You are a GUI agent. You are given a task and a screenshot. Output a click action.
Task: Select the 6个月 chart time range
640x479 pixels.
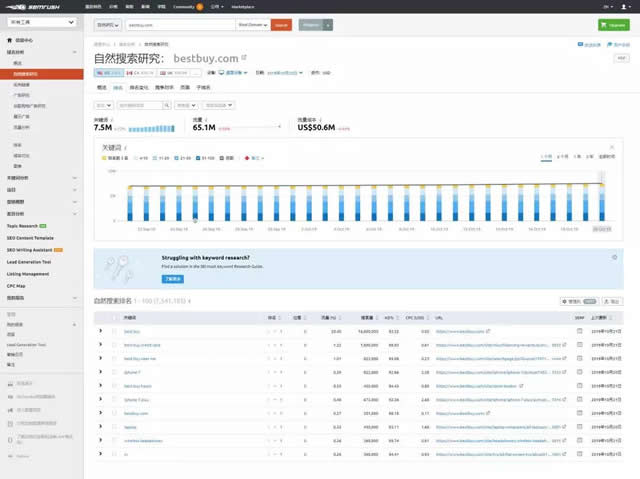(x=563, y=157)
